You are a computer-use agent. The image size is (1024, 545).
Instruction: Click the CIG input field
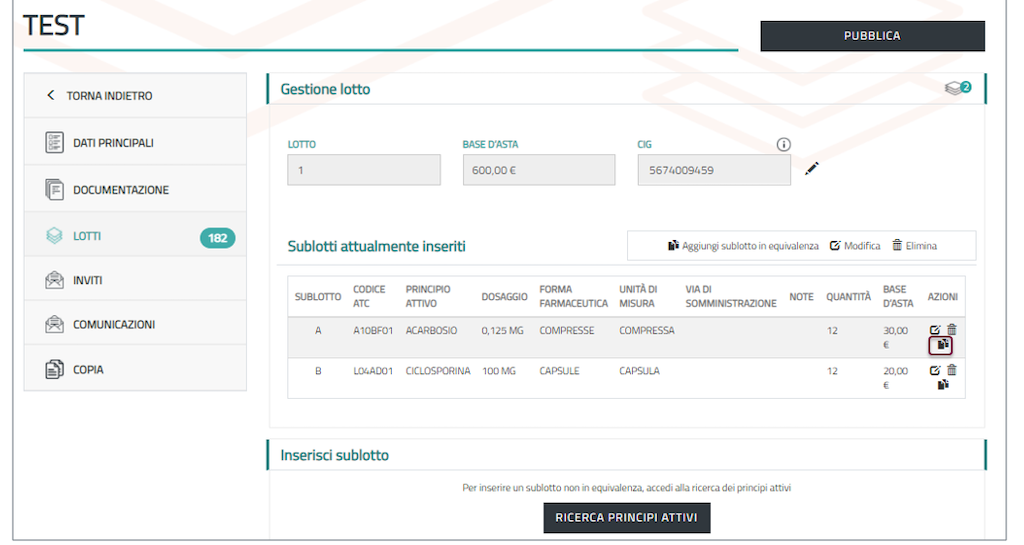(x=713, y=170)
